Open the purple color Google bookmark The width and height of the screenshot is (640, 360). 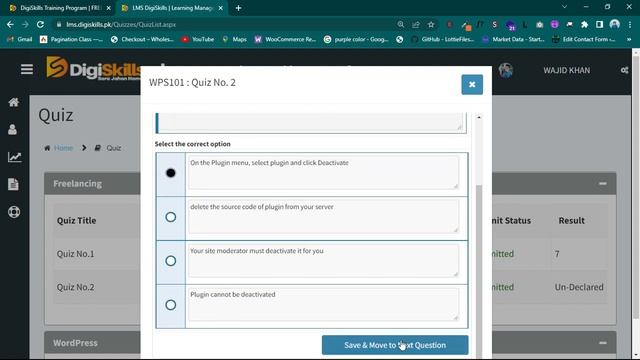click(356, 39)
